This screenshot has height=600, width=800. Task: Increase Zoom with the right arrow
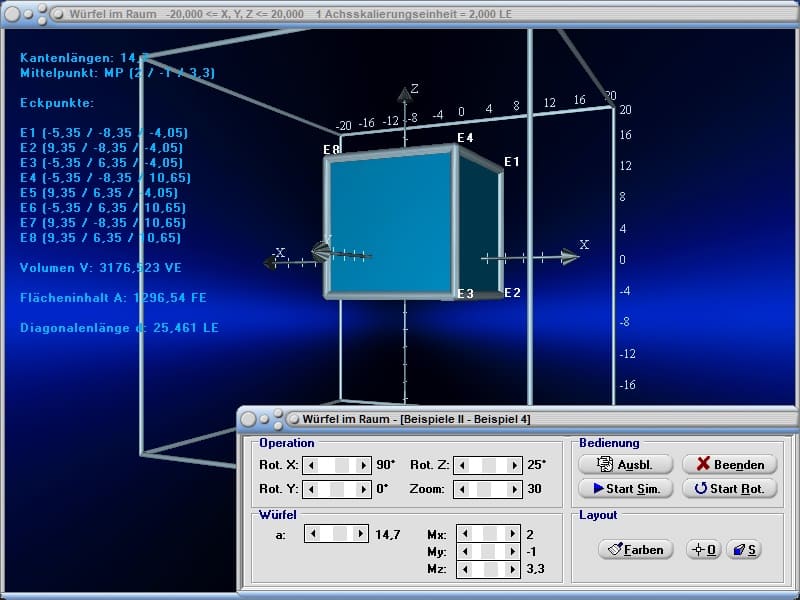point(514,489)
